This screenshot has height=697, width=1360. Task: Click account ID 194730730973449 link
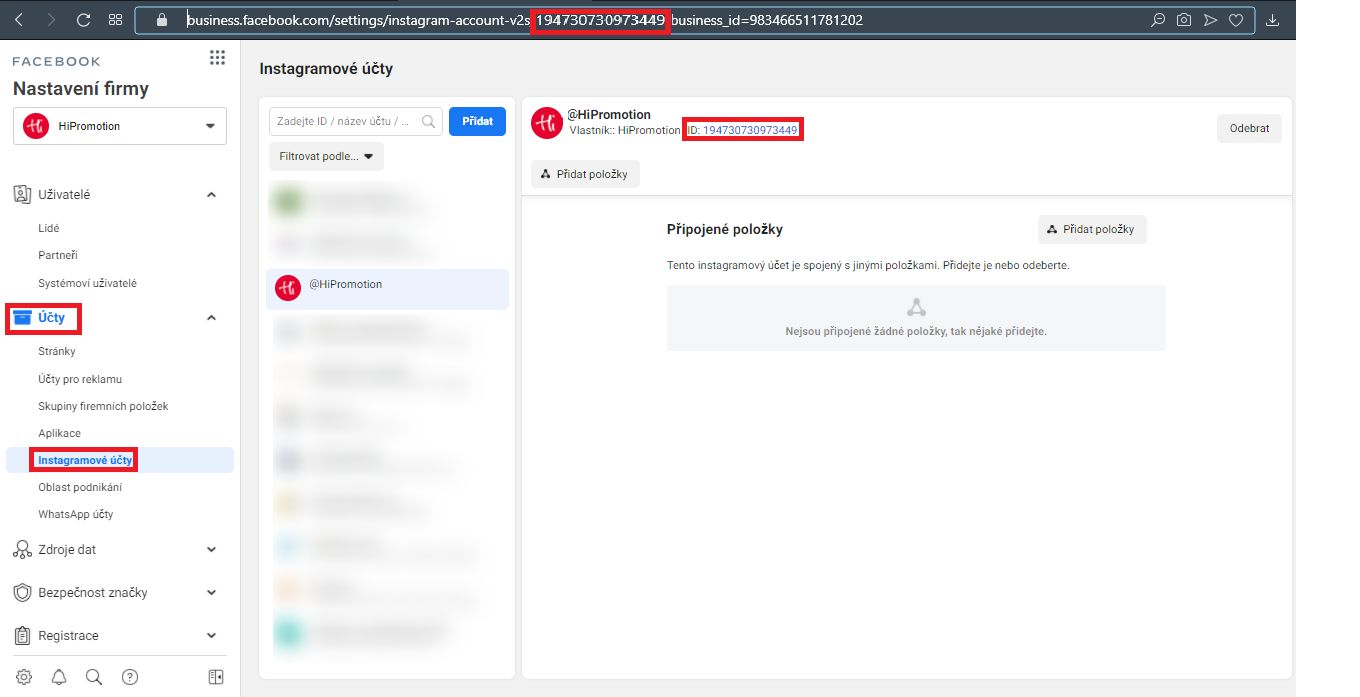(750, 130)
